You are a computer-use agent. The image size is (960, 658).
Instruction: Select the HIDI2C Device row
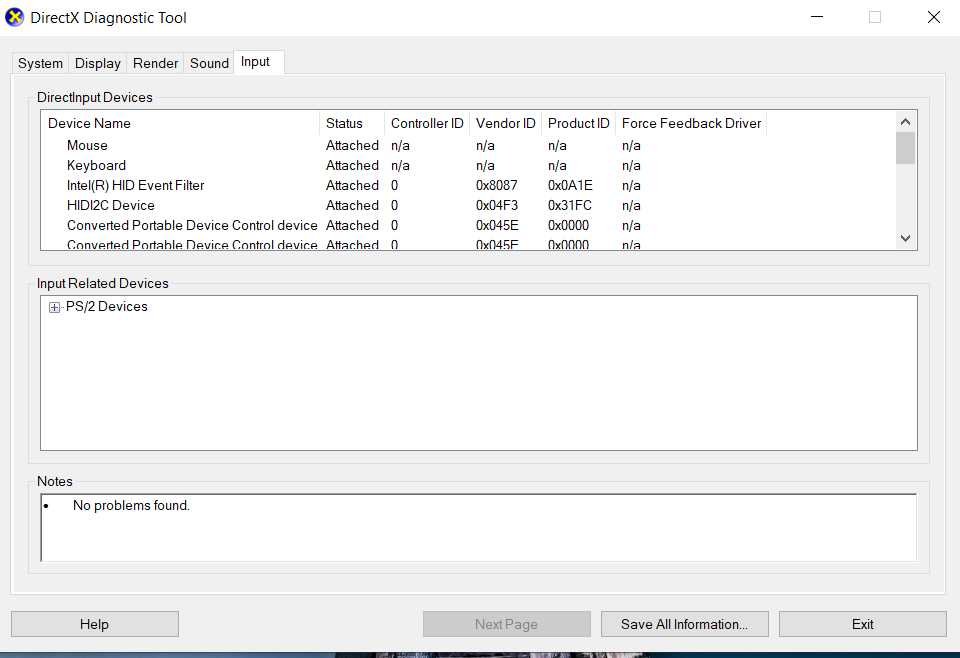tap(110, 206)
